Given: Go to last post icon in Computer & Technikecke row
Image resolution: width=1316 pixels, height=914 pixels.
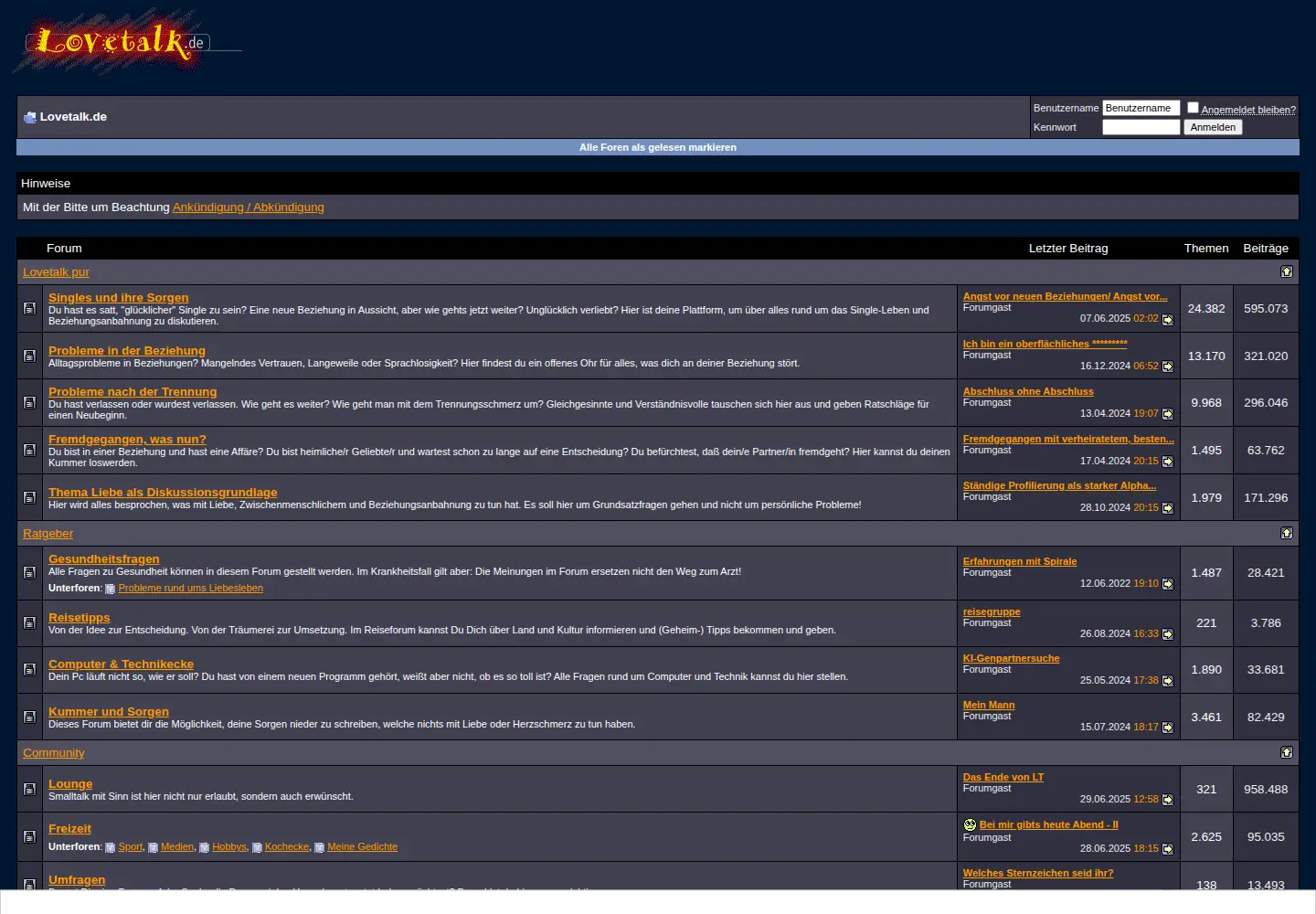Looking at the screenshot, I should [1167, 681].
